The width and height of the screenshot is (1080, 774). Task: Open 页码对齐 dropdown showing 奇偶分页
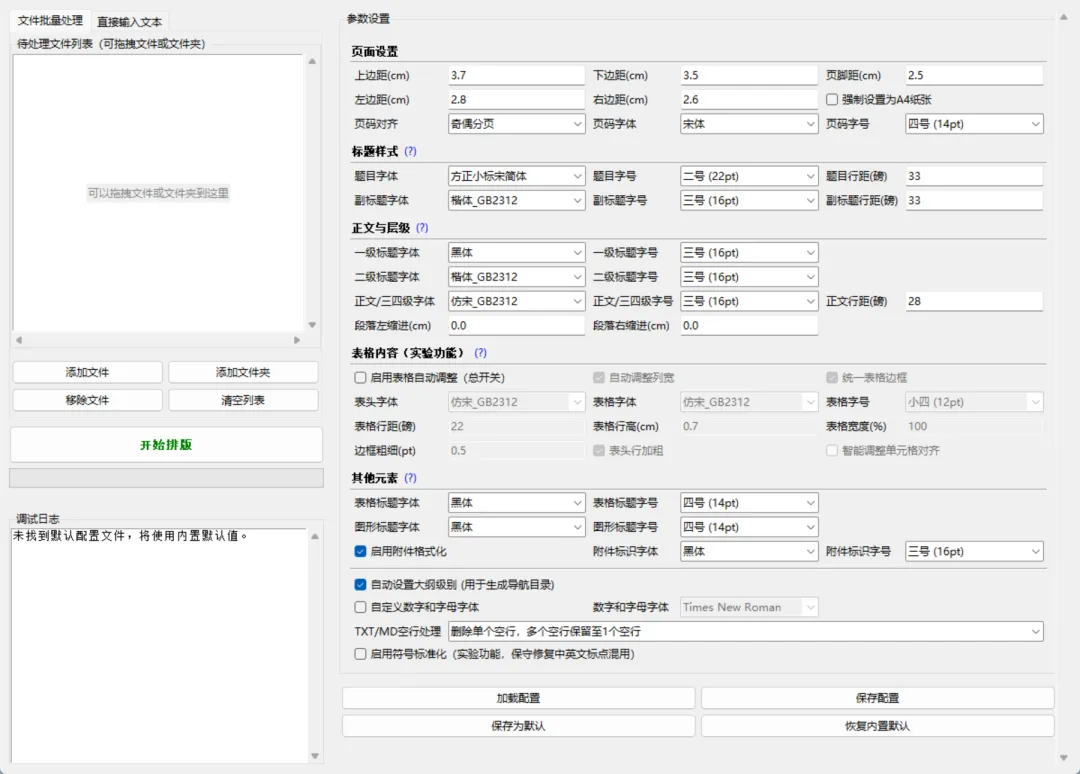517,124
